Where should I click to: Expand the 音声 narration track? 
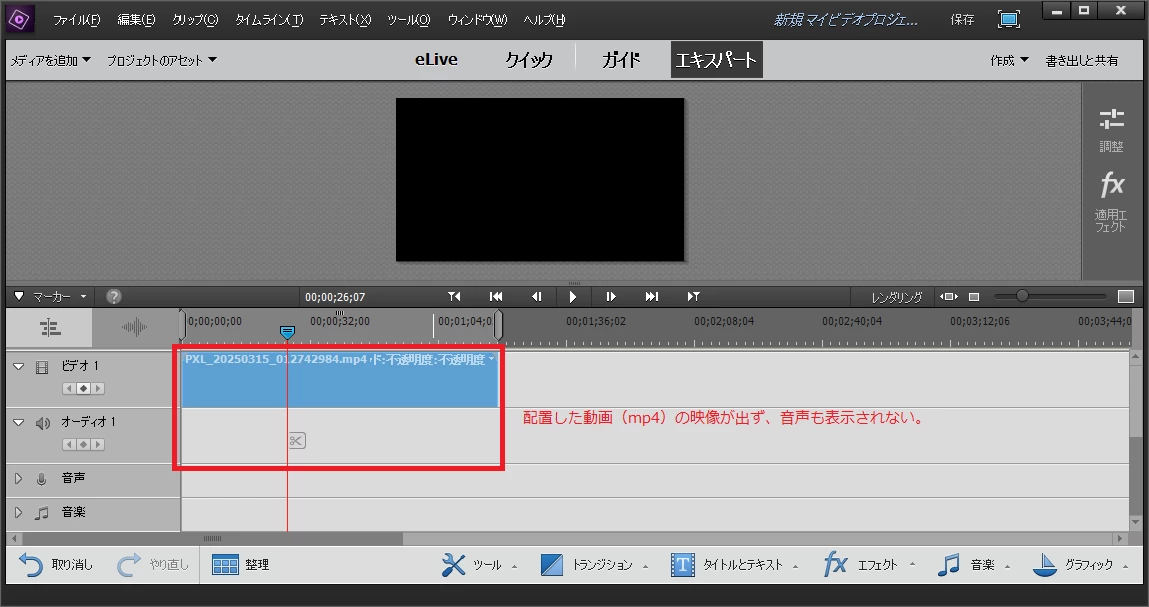click(x=19, y=479)
